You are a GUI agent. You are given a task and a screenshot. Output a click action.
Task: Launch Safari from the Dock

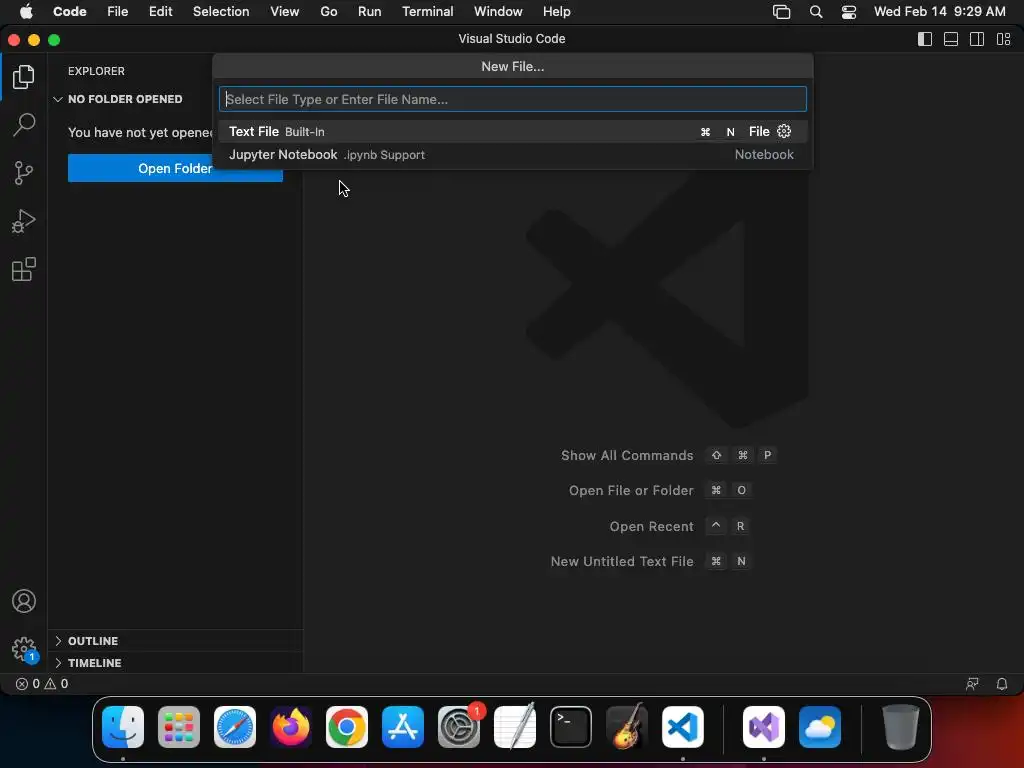235,727
